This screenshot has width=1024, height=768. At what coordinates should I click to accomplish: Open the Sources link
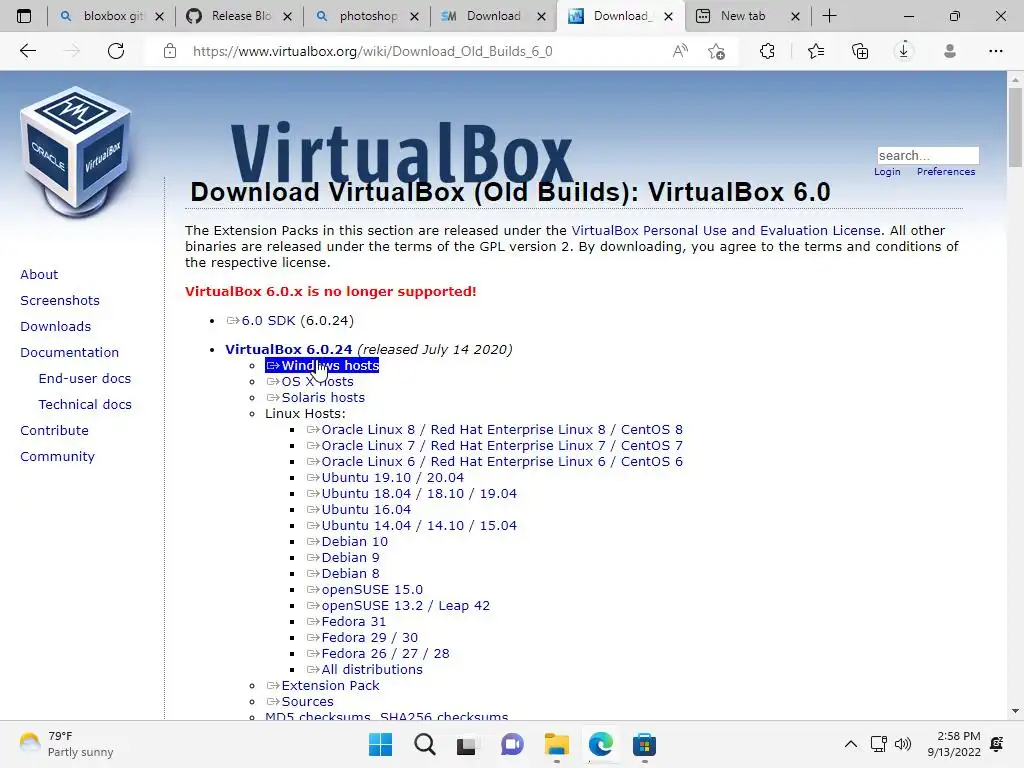300,701
